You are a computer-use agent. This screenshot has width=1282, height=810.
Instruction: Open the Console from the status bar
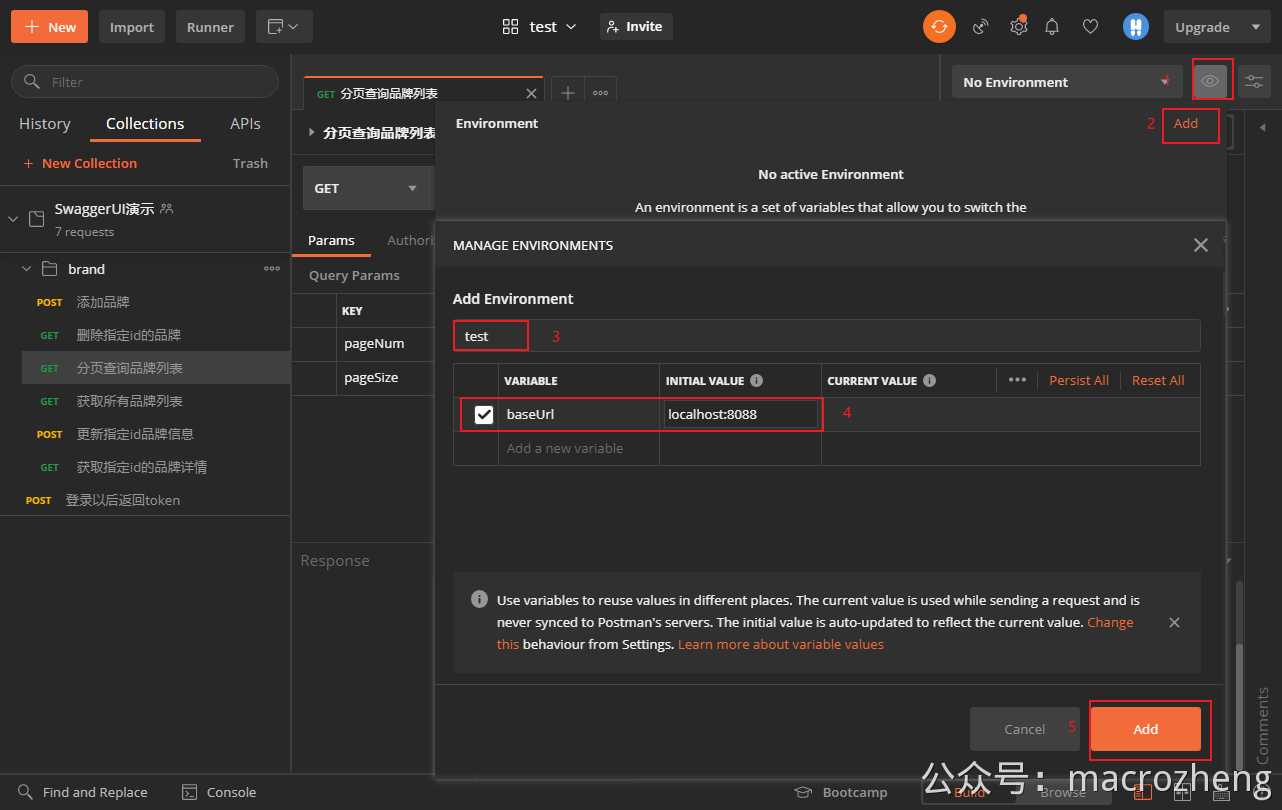tap(219, 792)
